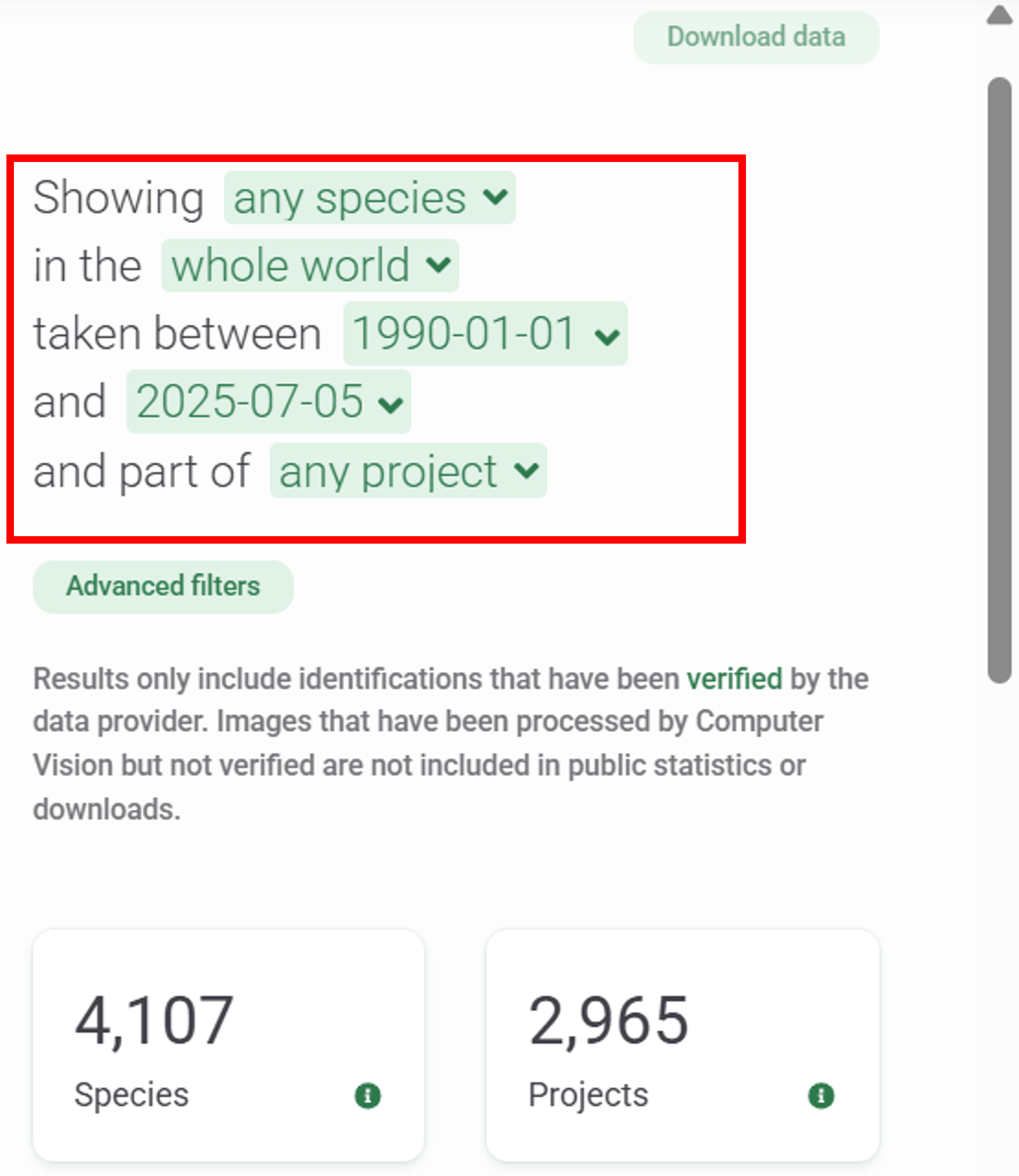Select the 2,965 Projects card
This screenshot has height=1176, width=1019.
pos(682,1045)
